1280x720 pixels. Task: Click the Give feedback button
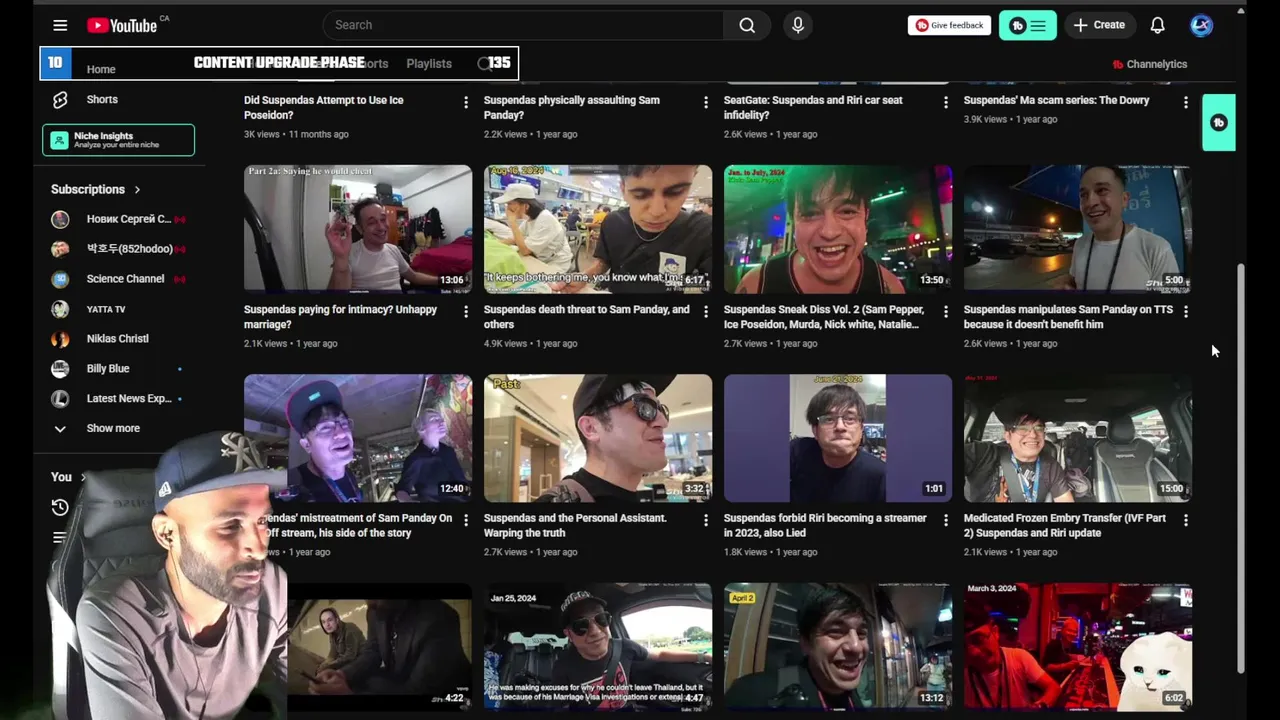click(949, 25)
